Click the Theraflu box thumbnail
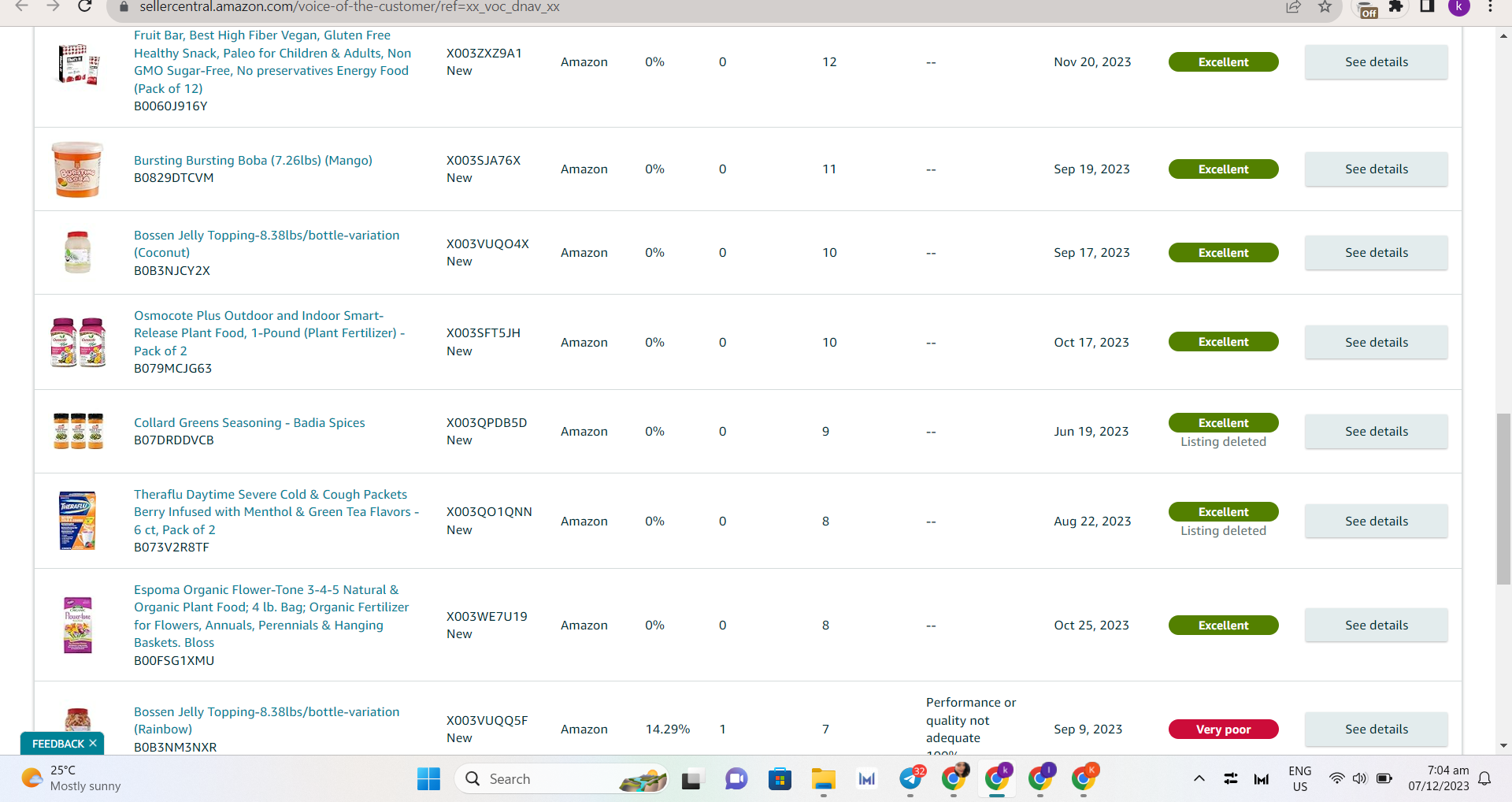 click(78, 521)
